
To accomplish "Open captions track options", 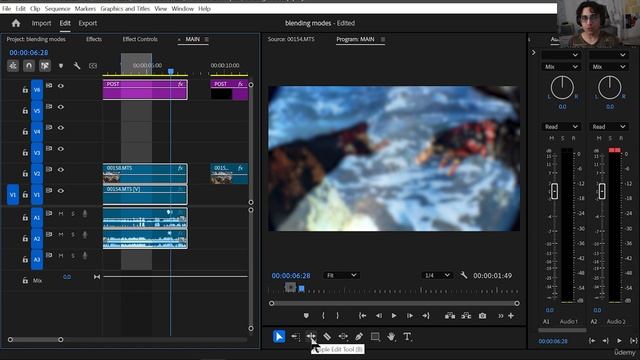I will pos(93,66).
